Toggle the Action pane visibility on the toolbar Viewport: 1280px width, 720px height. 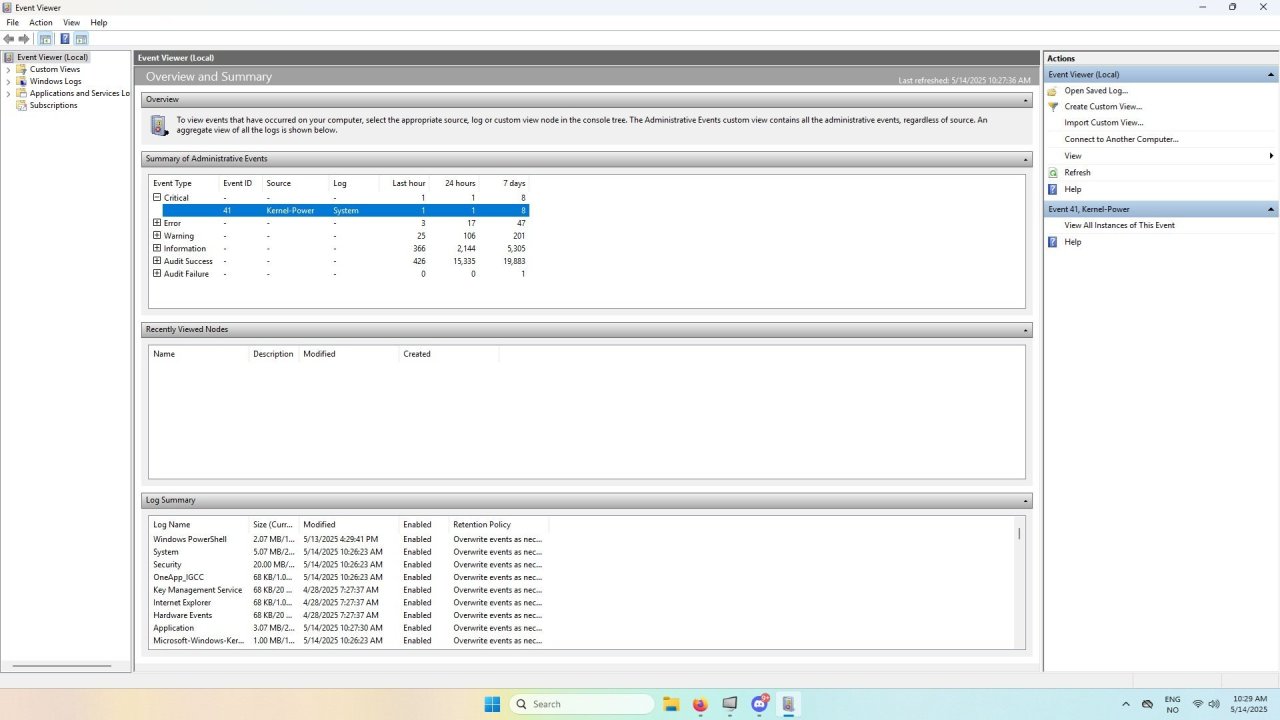pyautogui.click(x=81, y=38)
